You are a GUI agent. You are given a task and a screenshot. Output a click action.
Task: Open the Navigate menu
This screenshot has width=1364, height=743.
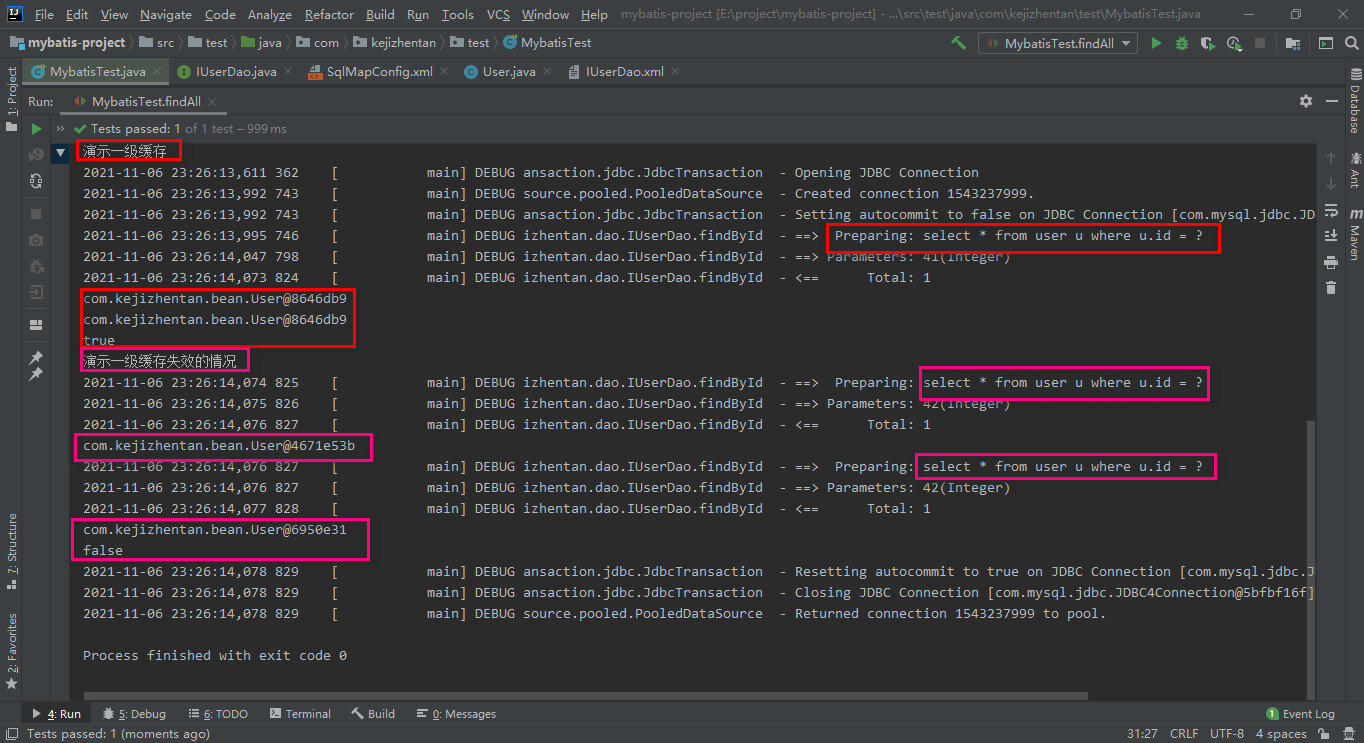tap(166, 15)
